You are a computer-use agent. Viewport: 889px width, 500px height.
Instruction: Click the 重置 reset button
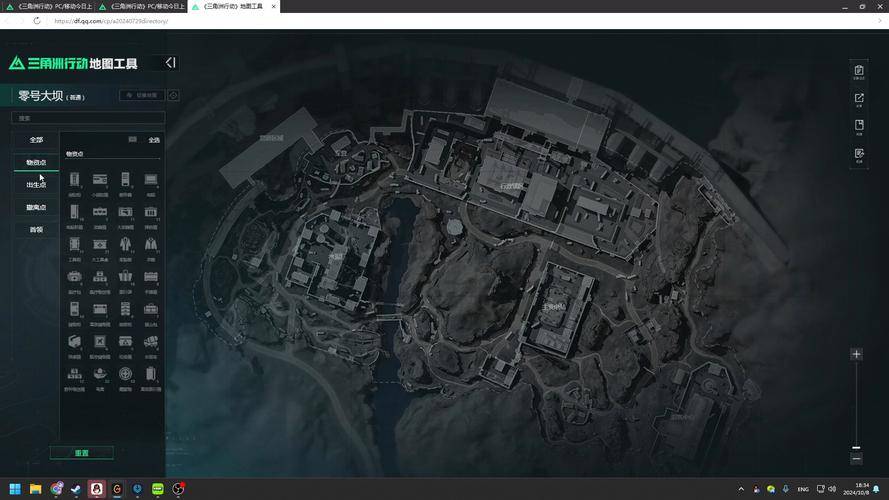coord(81,453)
